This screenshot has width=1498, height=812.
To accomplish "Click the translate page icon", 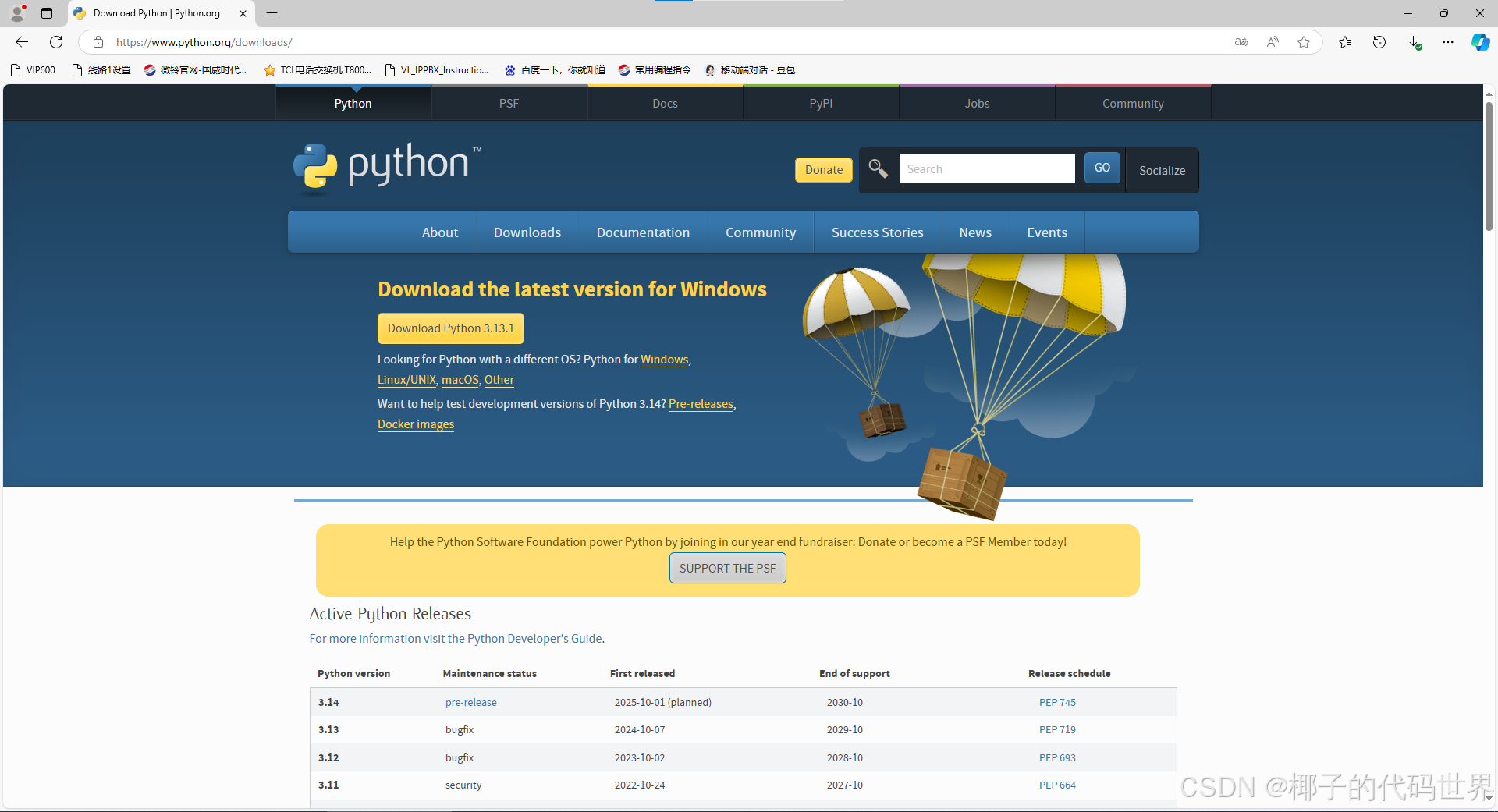I will pos(1241,42).
